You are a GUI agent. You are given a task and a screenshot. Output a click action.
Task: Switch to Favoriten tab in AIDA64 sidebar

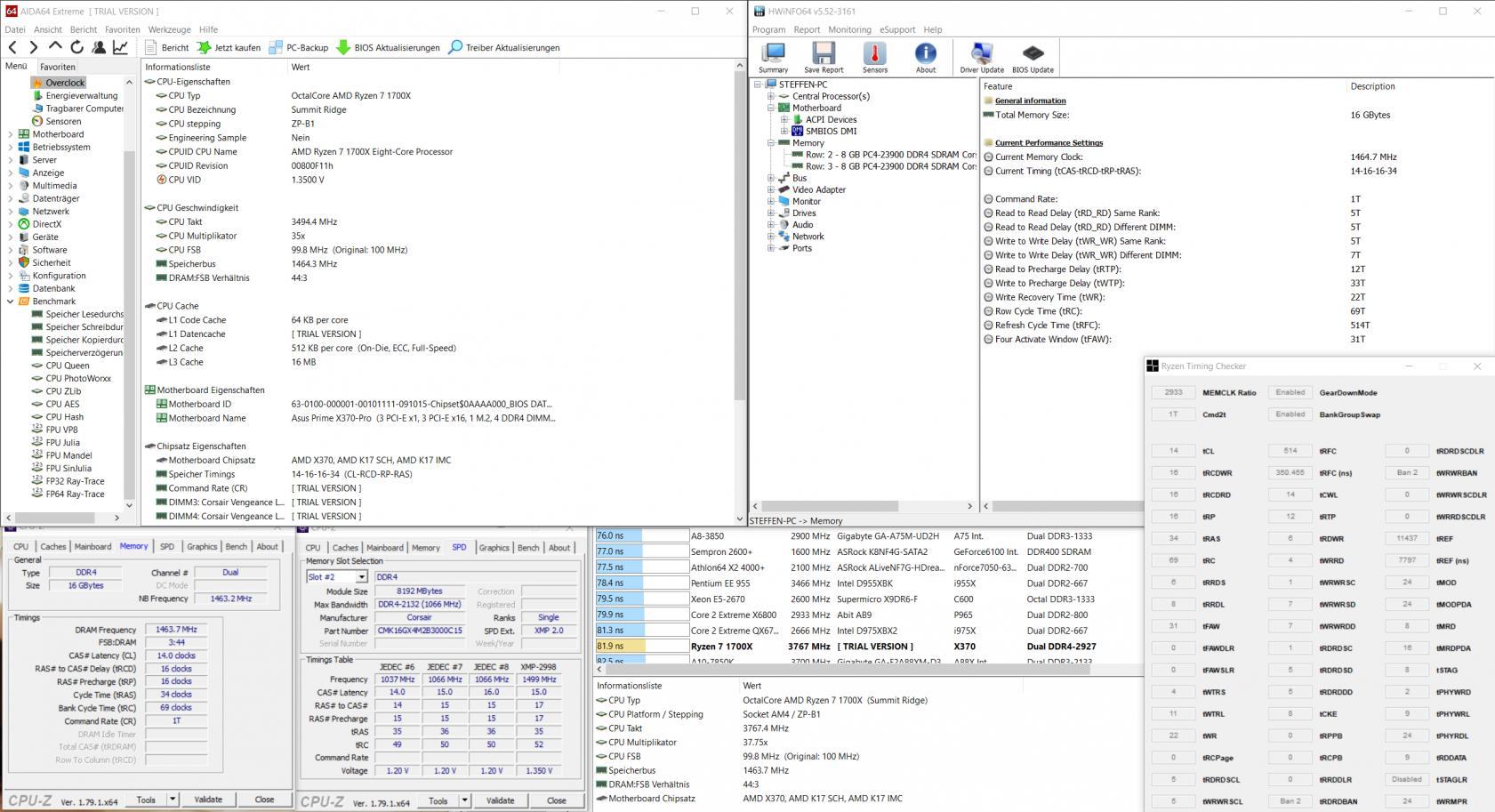(57, 67)
